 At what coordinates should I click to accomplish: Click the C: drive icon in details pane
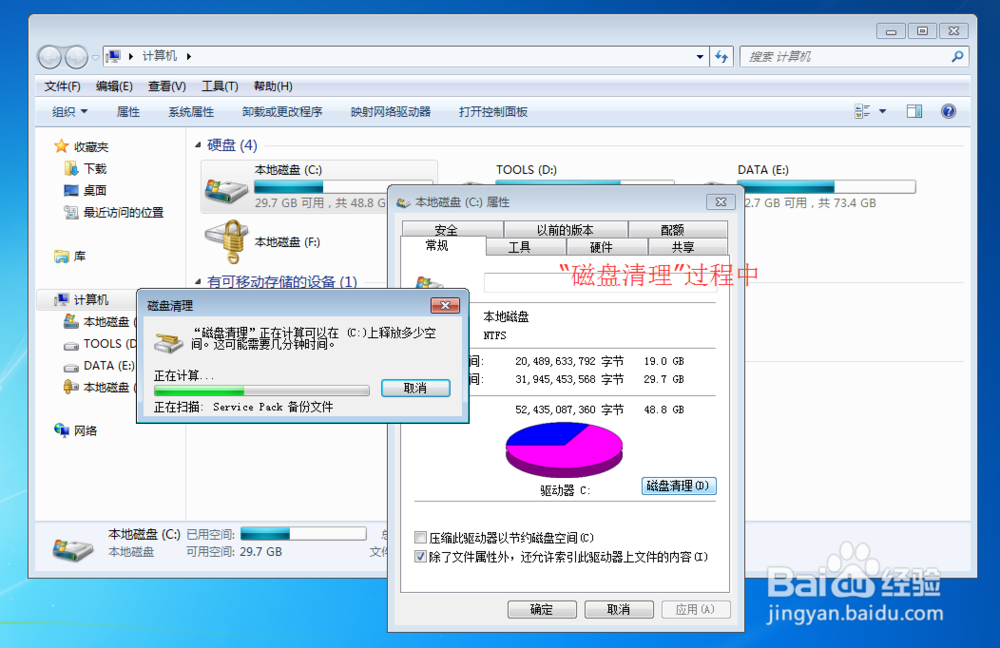coord(73,549)
